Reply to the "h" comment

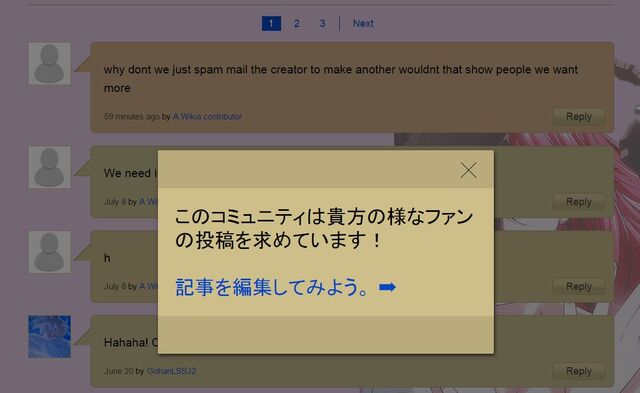point(578,286)
